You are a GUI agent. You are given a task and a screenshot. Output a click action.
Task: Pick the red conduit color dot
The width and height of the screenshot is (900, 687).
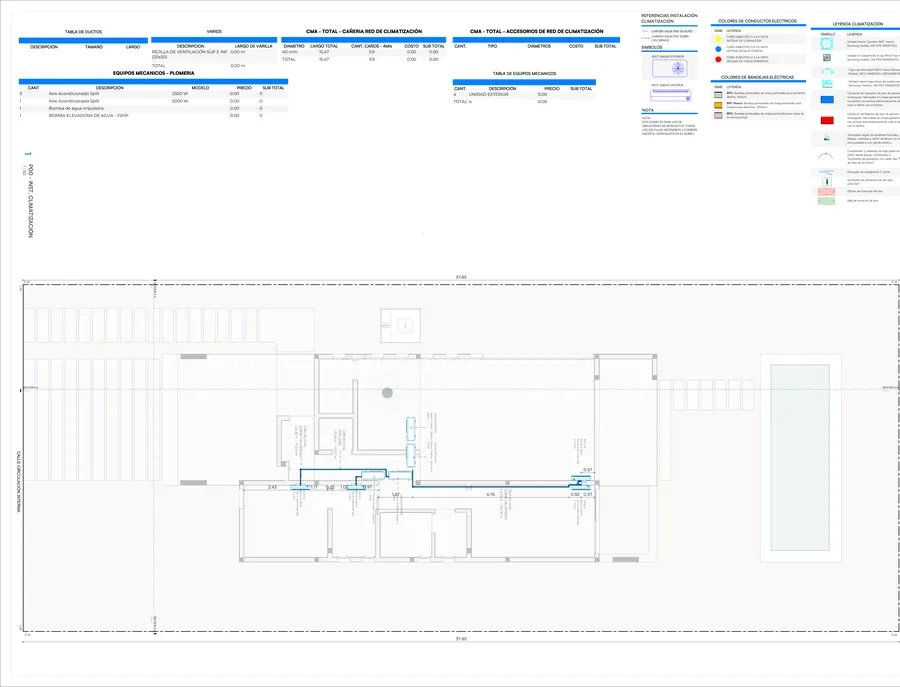click(x=718, y=59)
